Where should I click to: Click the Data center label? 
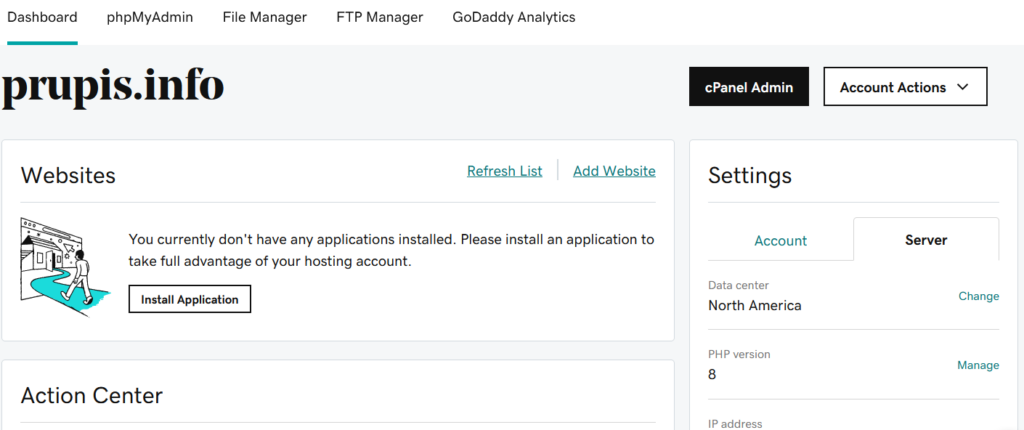click(738, 286)
